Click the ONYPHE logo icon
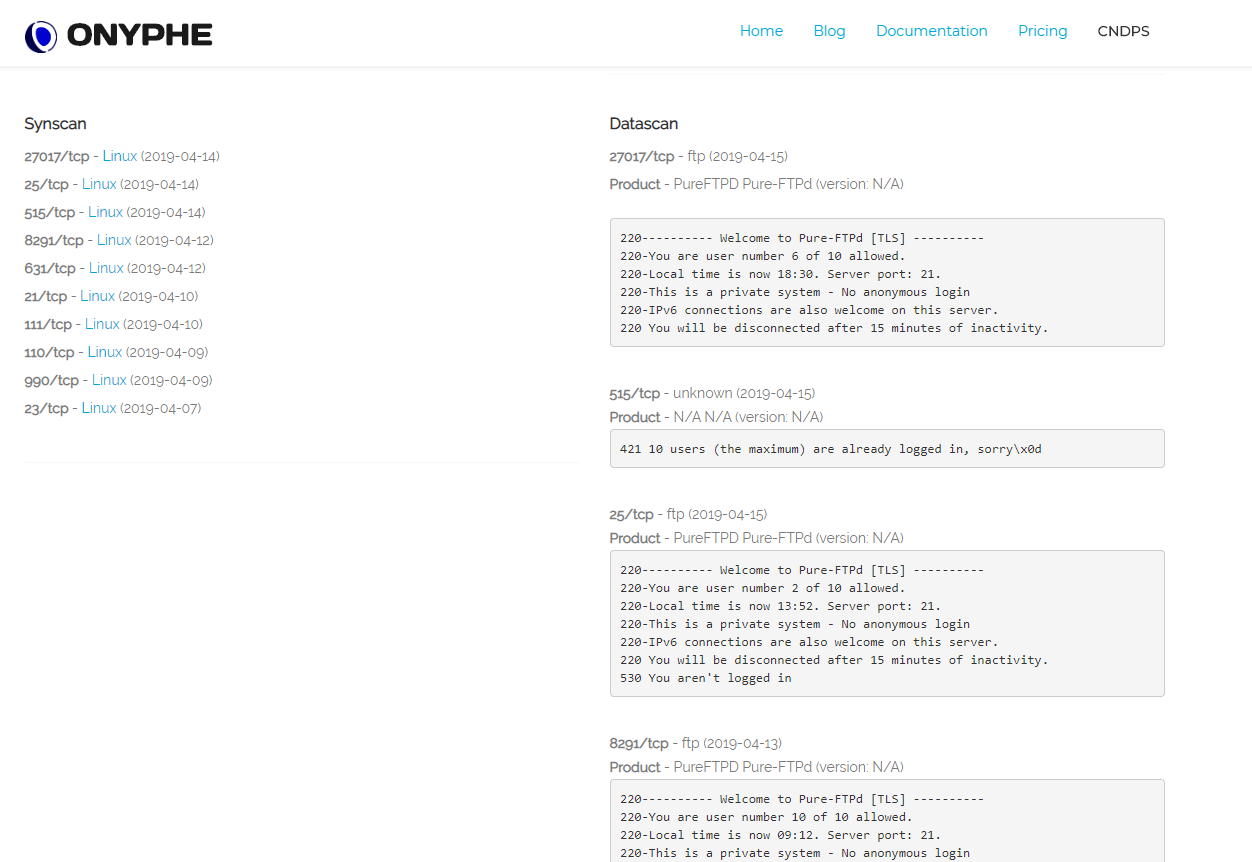Screen dimensions: 1252x862 [x=39, y=35]
